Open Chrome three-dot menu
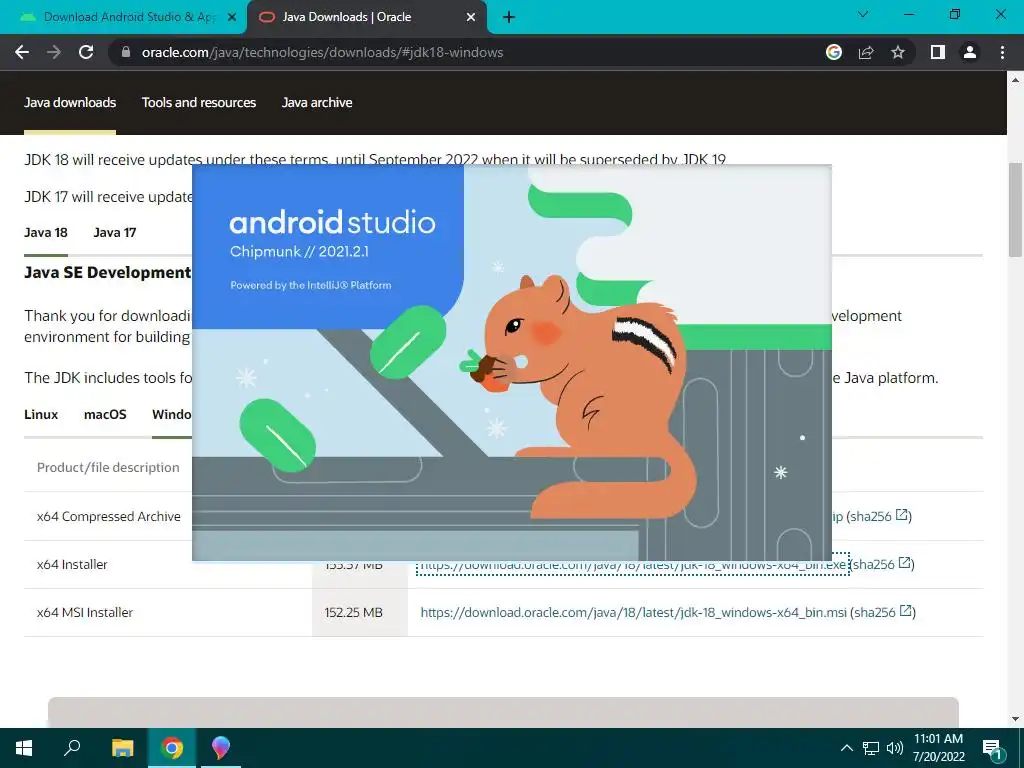Viewport: 1024px width, 768px height. click(1002, 52)
